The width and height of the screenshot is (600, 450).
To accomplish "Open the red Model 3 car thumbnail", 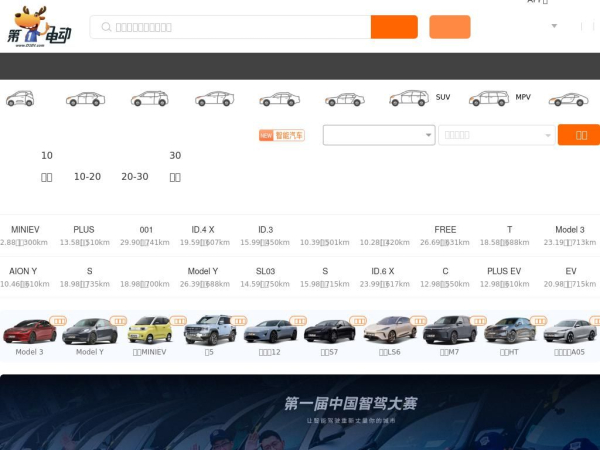I will click(29, 331).
